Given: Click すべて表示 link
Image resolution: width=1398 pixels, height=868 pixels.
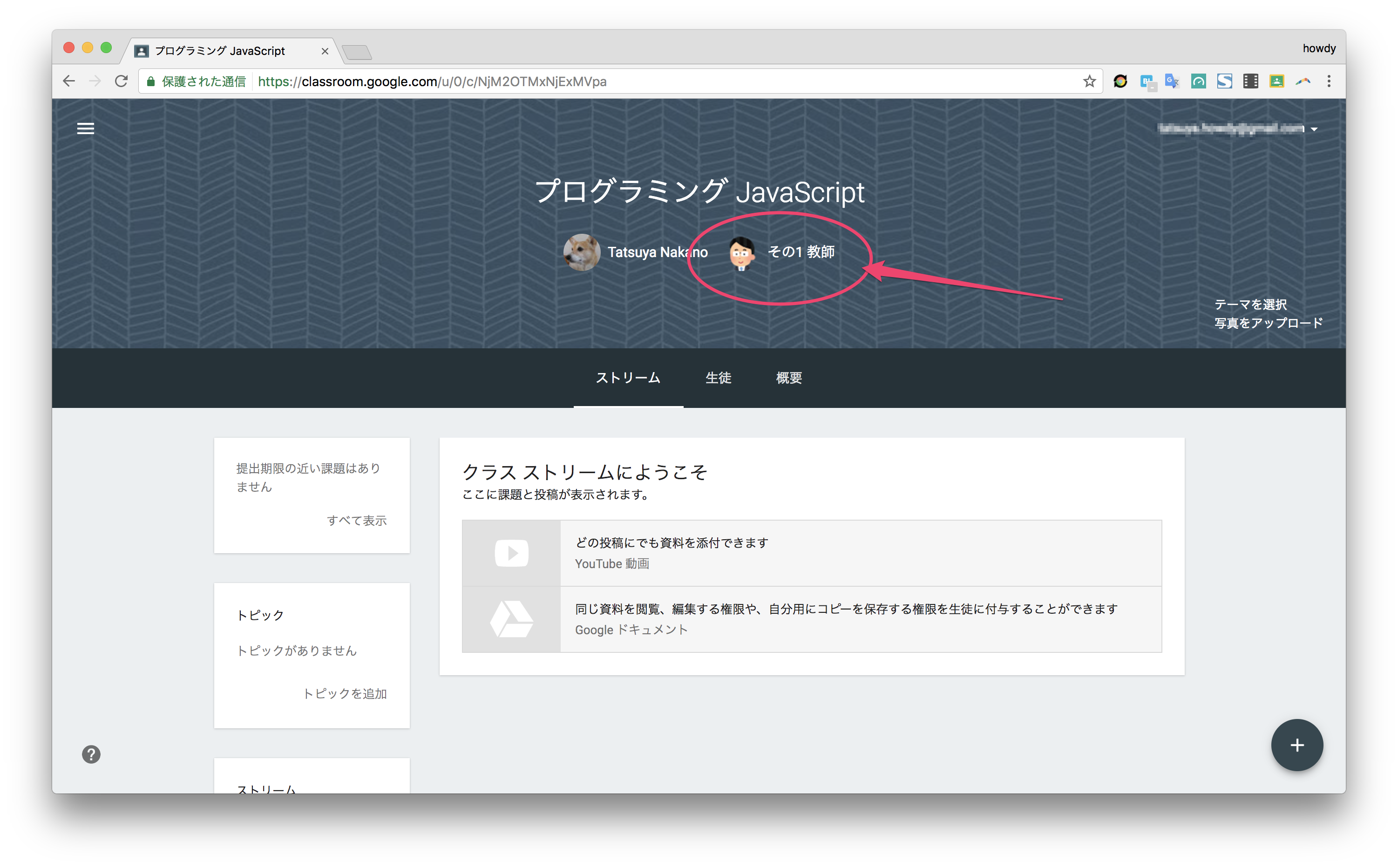Looking at the screenshot, I should pyautogui.click(x=357, y=521).
